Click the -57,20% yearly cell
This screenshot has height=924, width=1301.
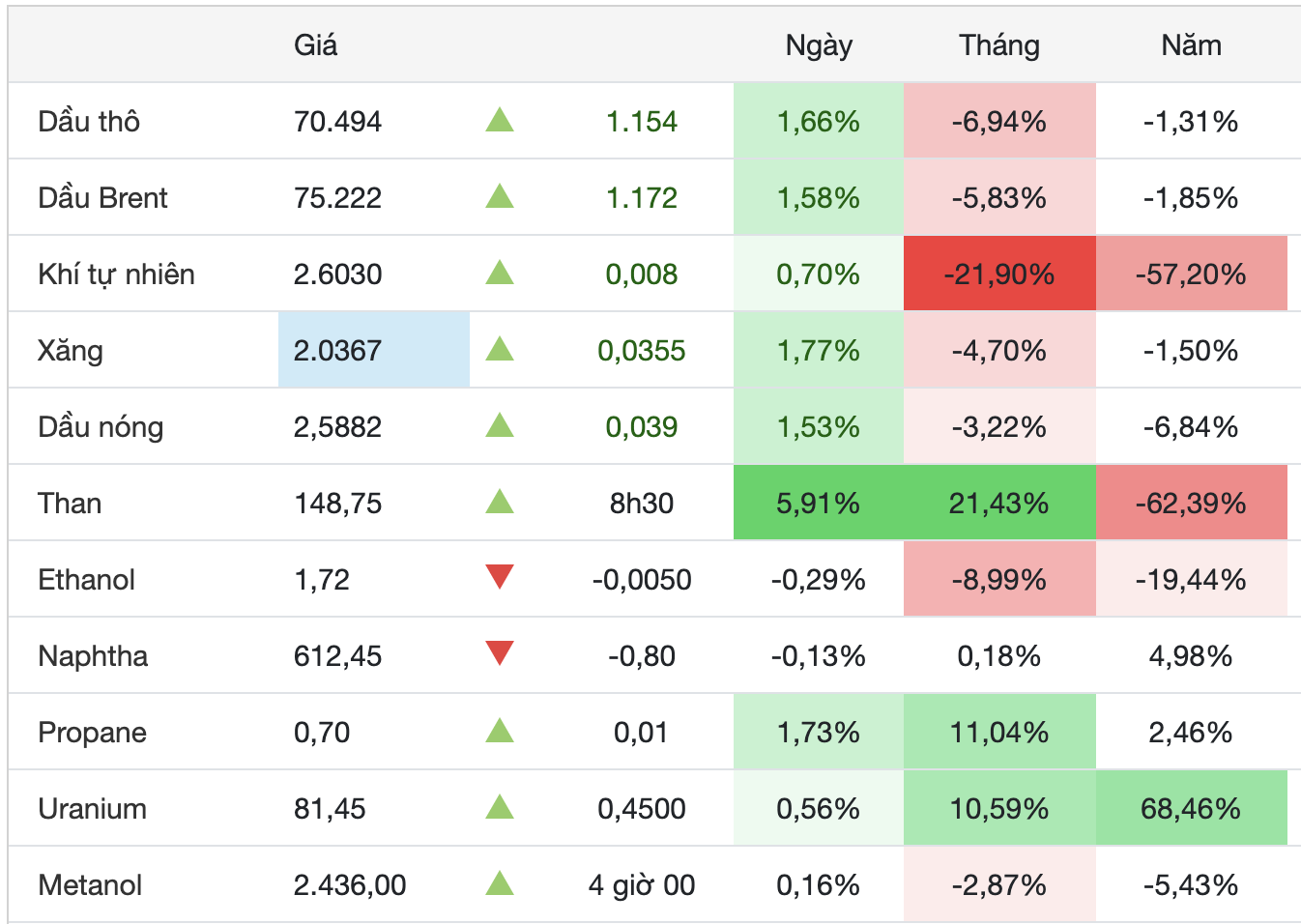pyautogui.click(x=1191, y=274)
